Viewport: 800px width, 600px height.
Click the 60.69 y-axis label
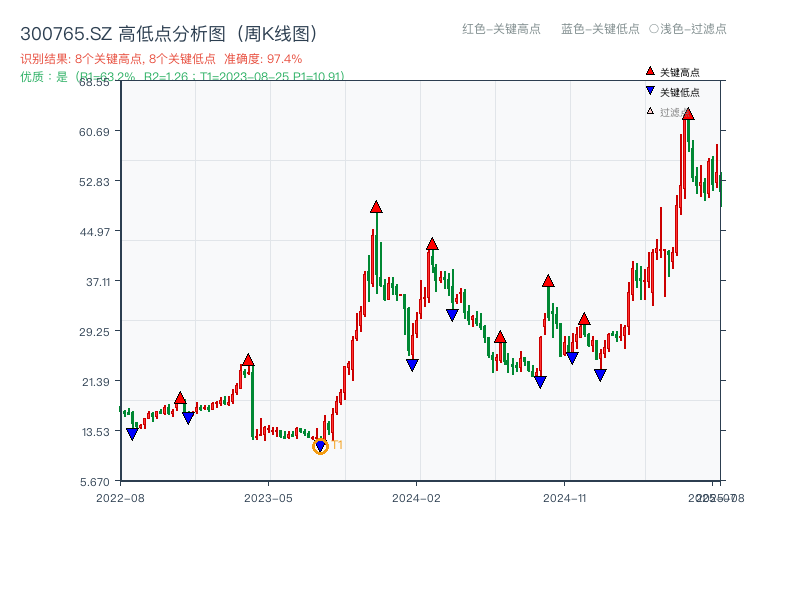coord(94,132)
